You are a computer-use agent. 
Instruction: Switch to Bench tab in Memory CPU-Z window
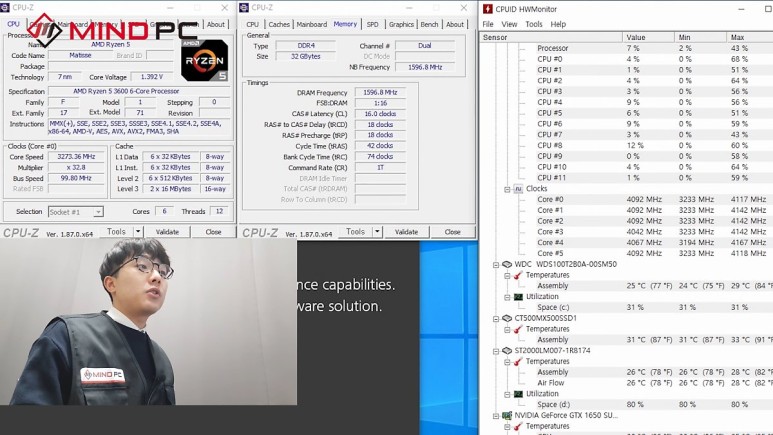(429, 24)
